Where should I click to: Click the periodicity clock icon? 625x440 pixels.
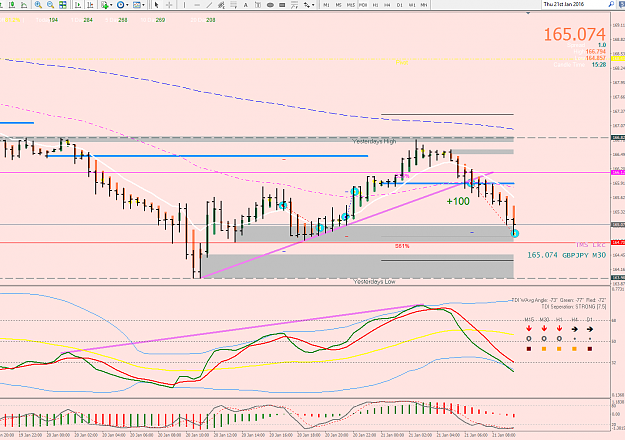[x=120, y=5]
